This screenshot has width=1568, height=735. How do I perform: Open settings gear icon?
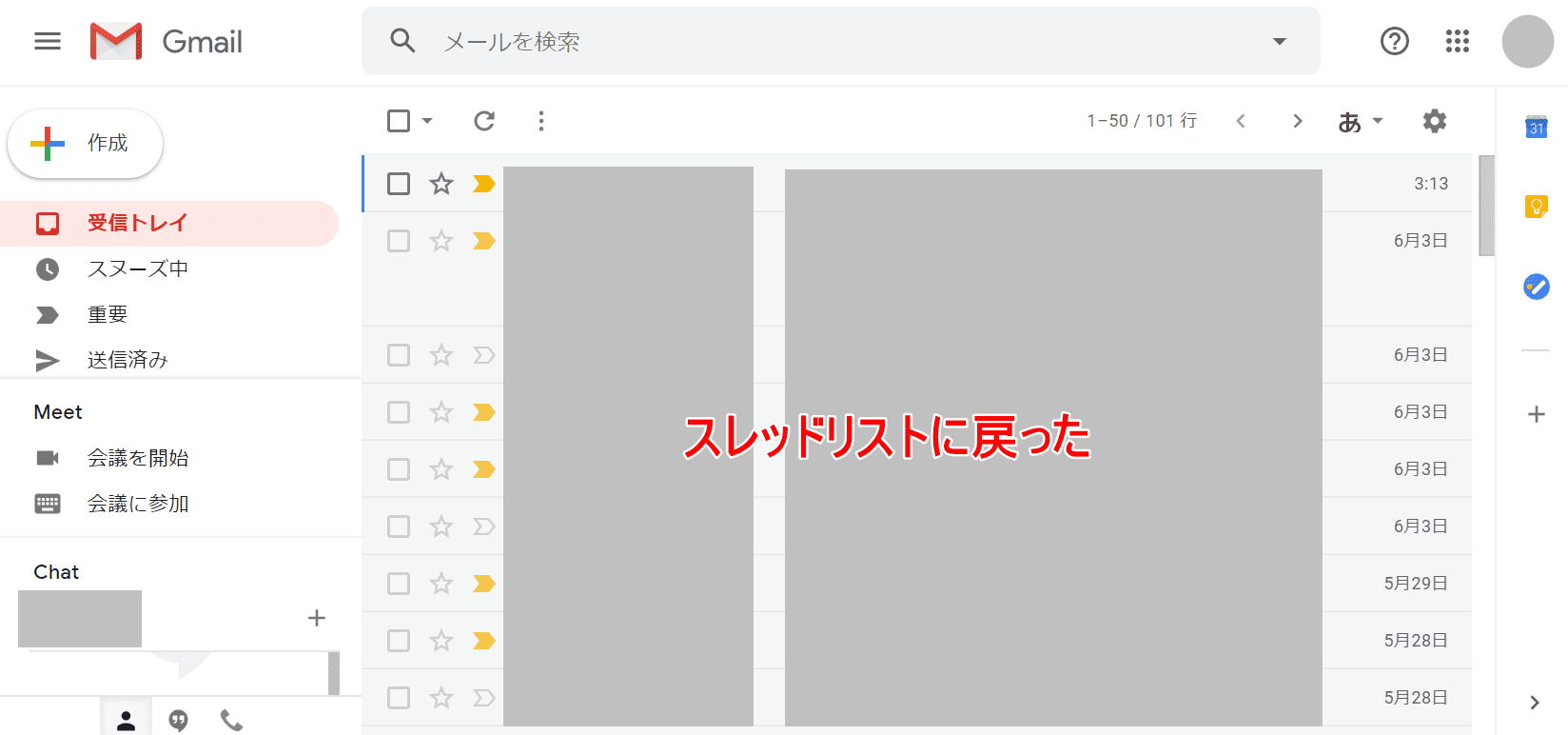click(x=1435, y=121)
